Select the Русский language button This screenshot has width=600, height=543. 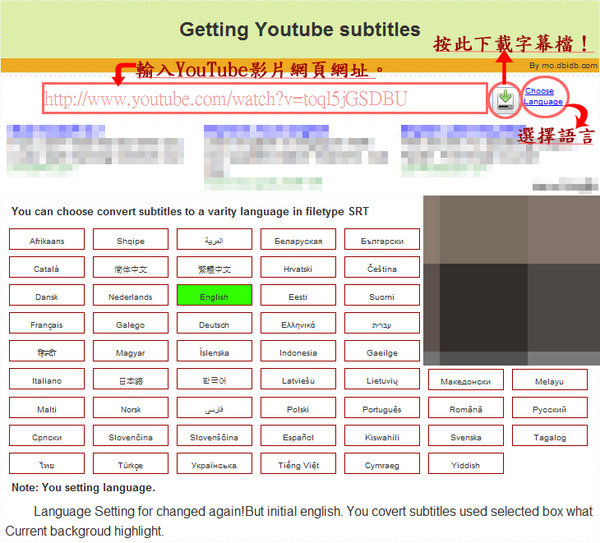pos(549,408)
